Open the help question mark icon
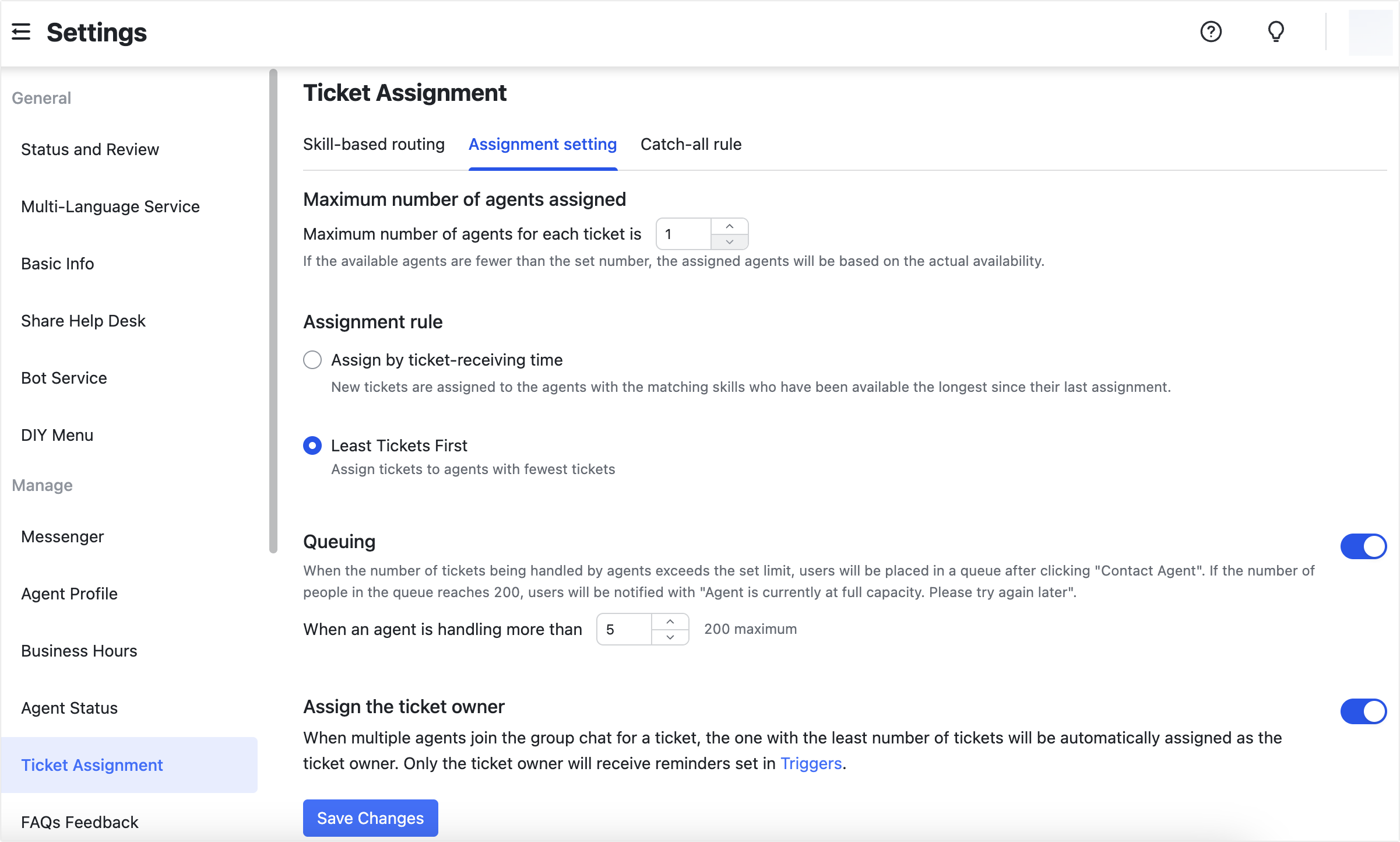The image size is (1400, 842). pyautogui.click(x=1211, y=31)
